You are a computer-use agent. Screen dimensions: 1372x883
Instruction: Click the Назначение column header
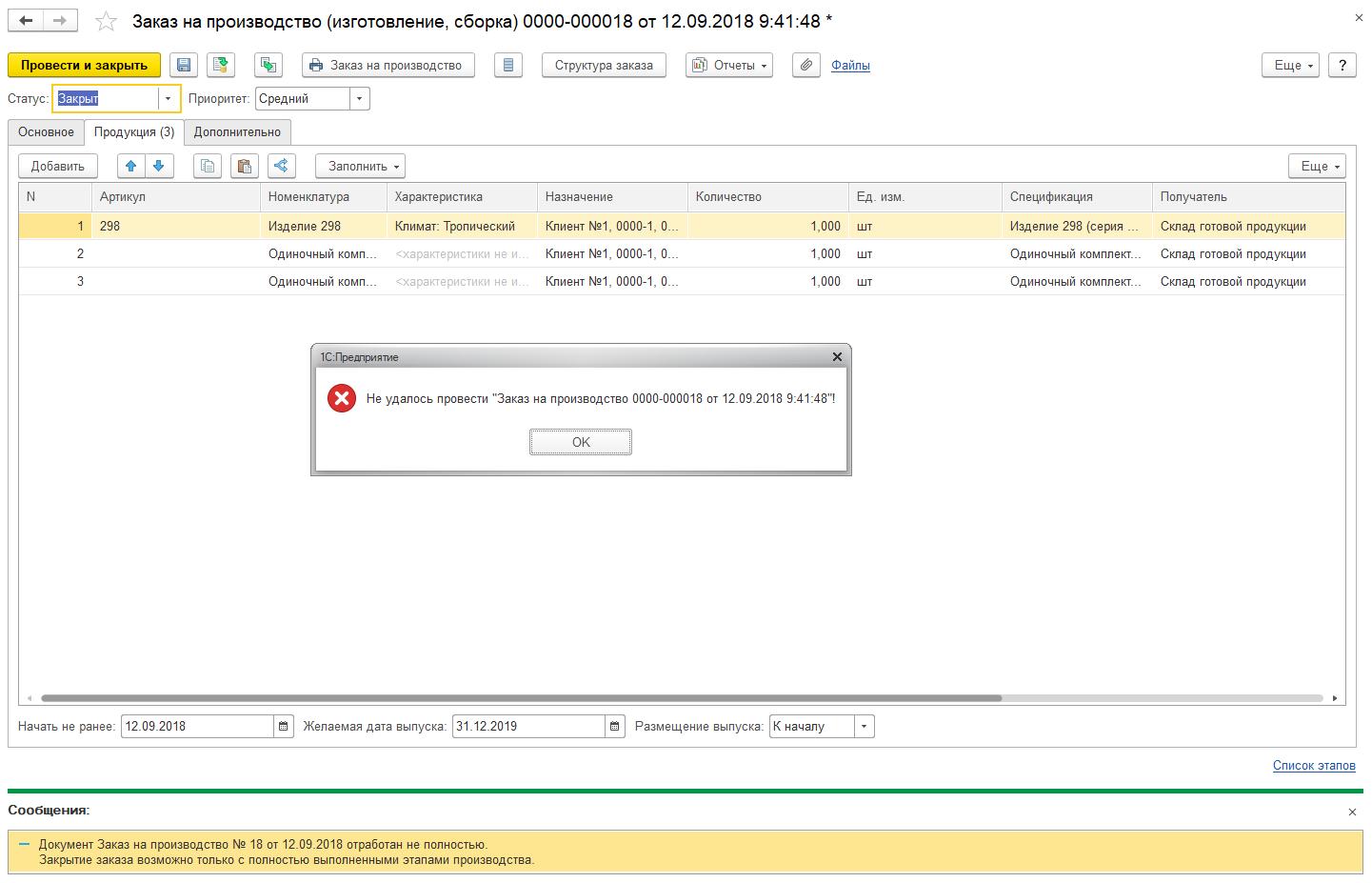click(612, 197)
